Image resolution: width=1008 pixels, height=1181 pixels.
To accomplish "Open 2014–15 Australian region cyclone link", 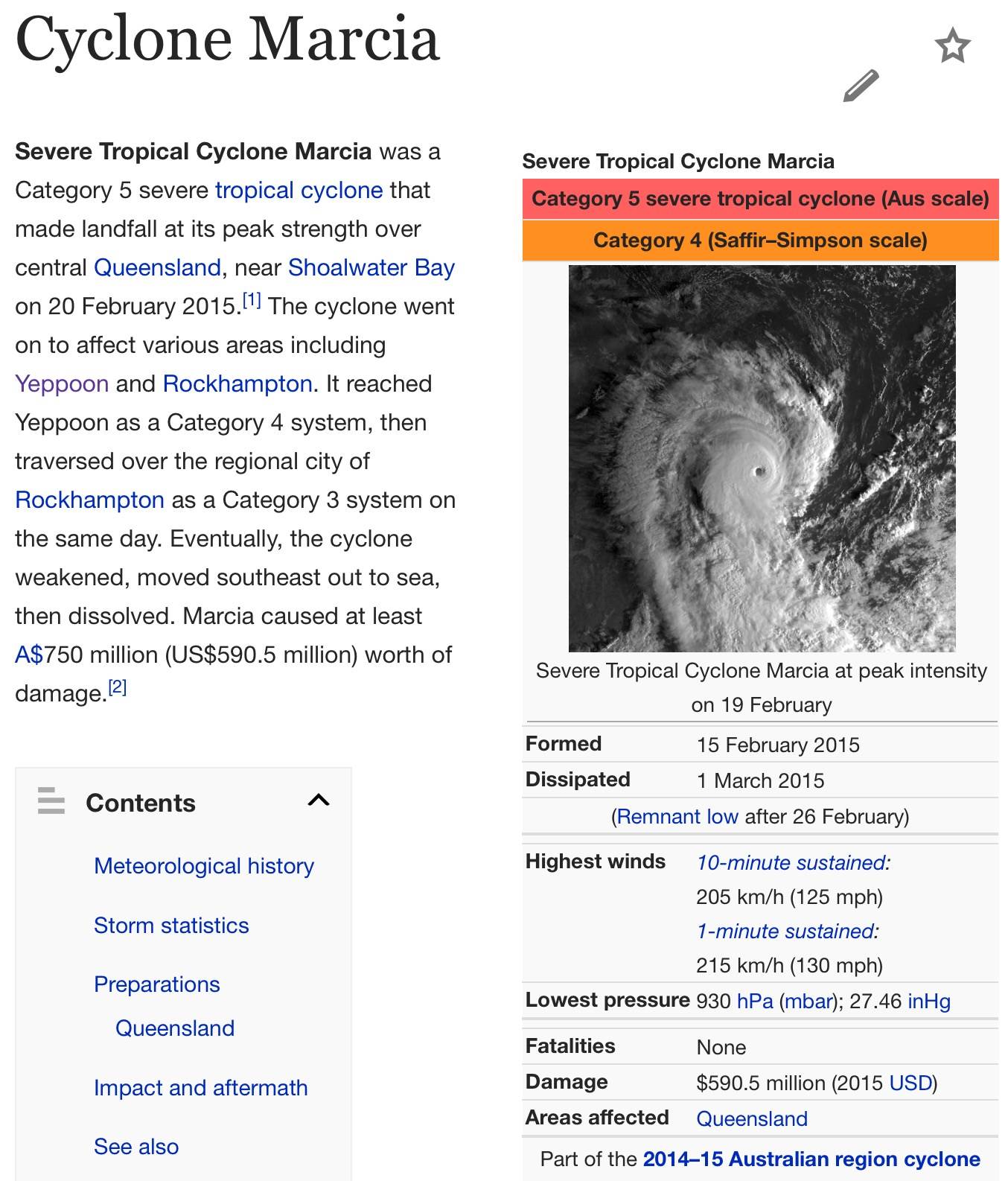I will pos(811,1159).
